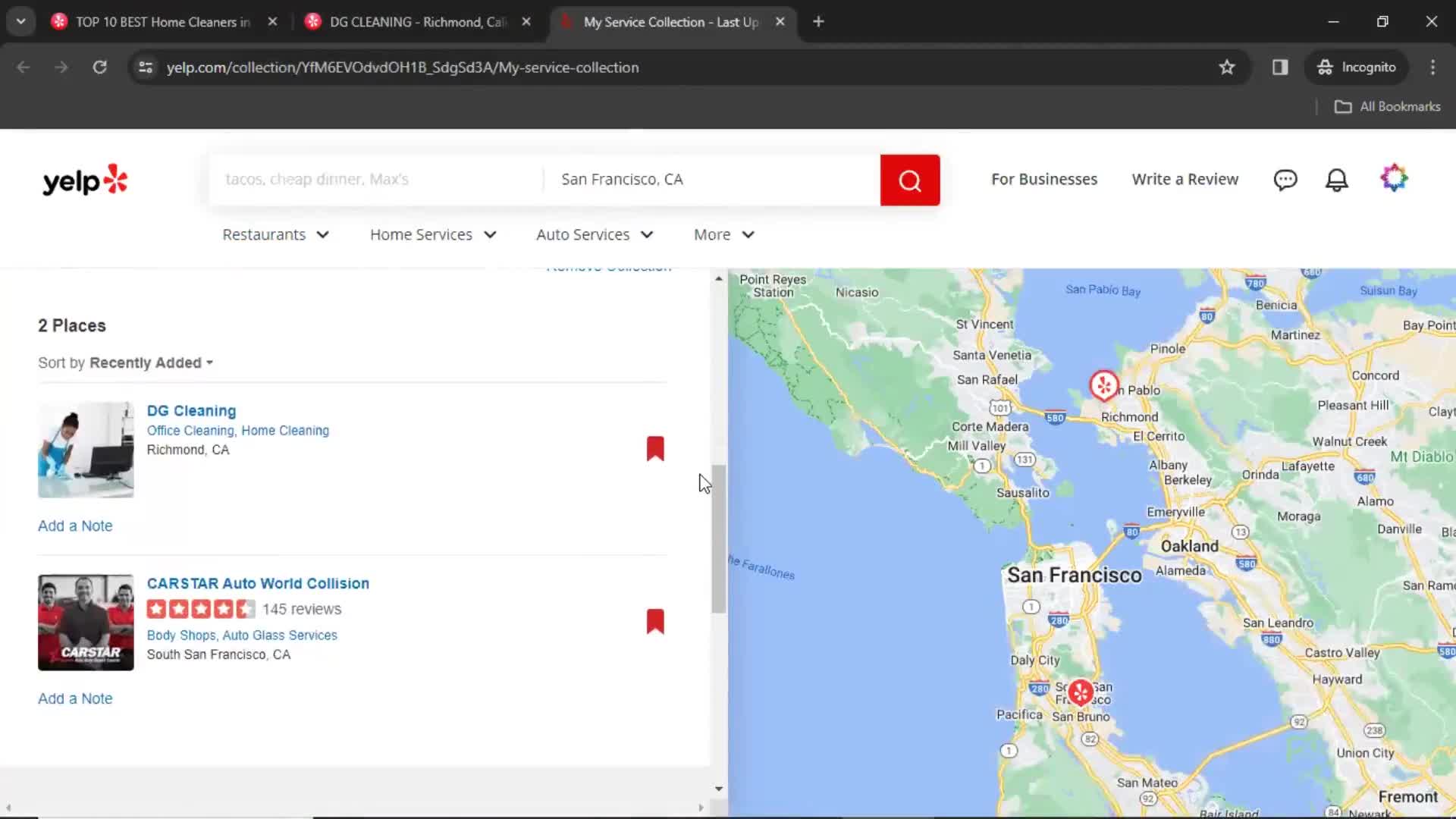Focus the search term input field
Screen dimensions: 1456x819
[377, 180]
